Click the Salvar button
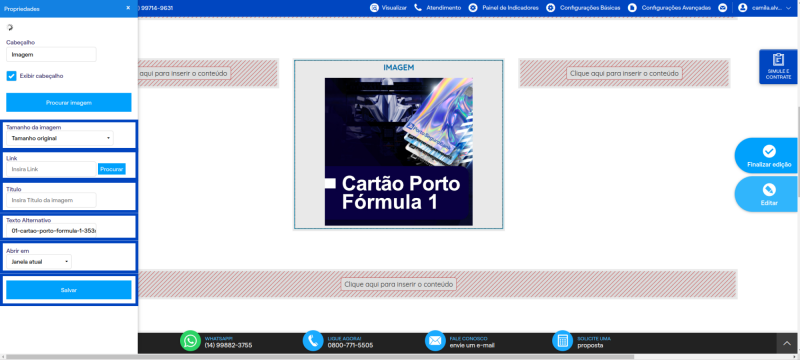 (69, 290)
